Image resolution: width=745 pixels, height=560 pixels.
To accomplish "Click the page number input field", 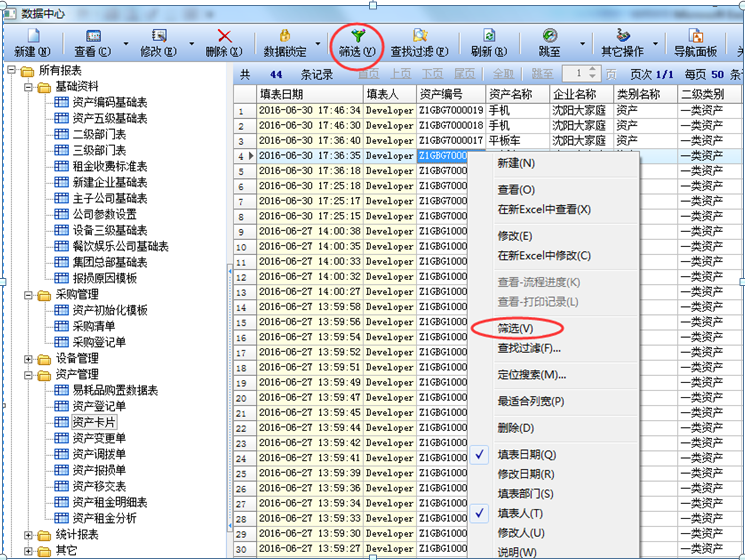I will coord(575,74).
